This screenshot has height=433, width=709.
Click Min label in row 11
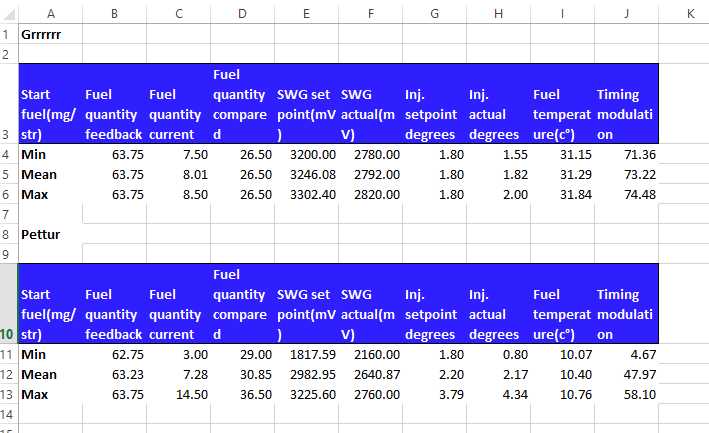click(51, 354)
